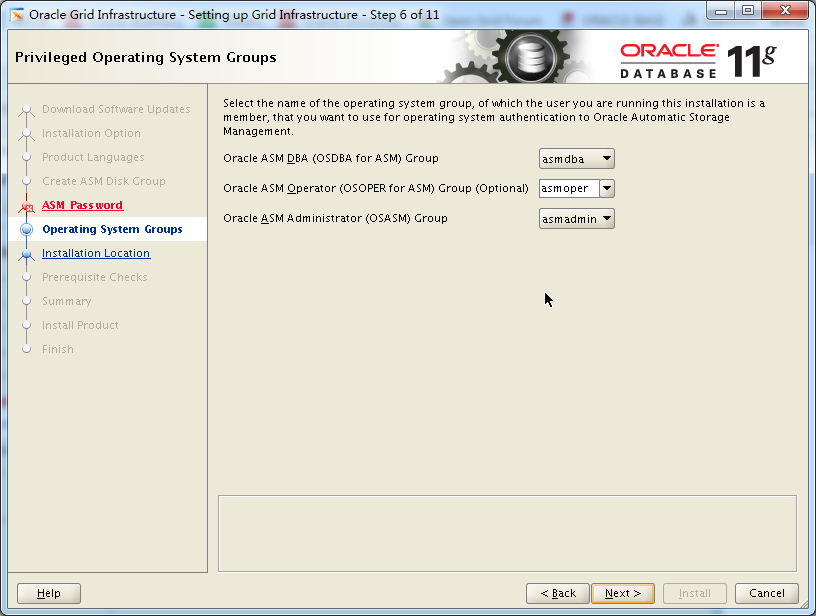
Task: Open the ASM DBA group dropdown
Action: pyautogui.click(x=577, y=159)
